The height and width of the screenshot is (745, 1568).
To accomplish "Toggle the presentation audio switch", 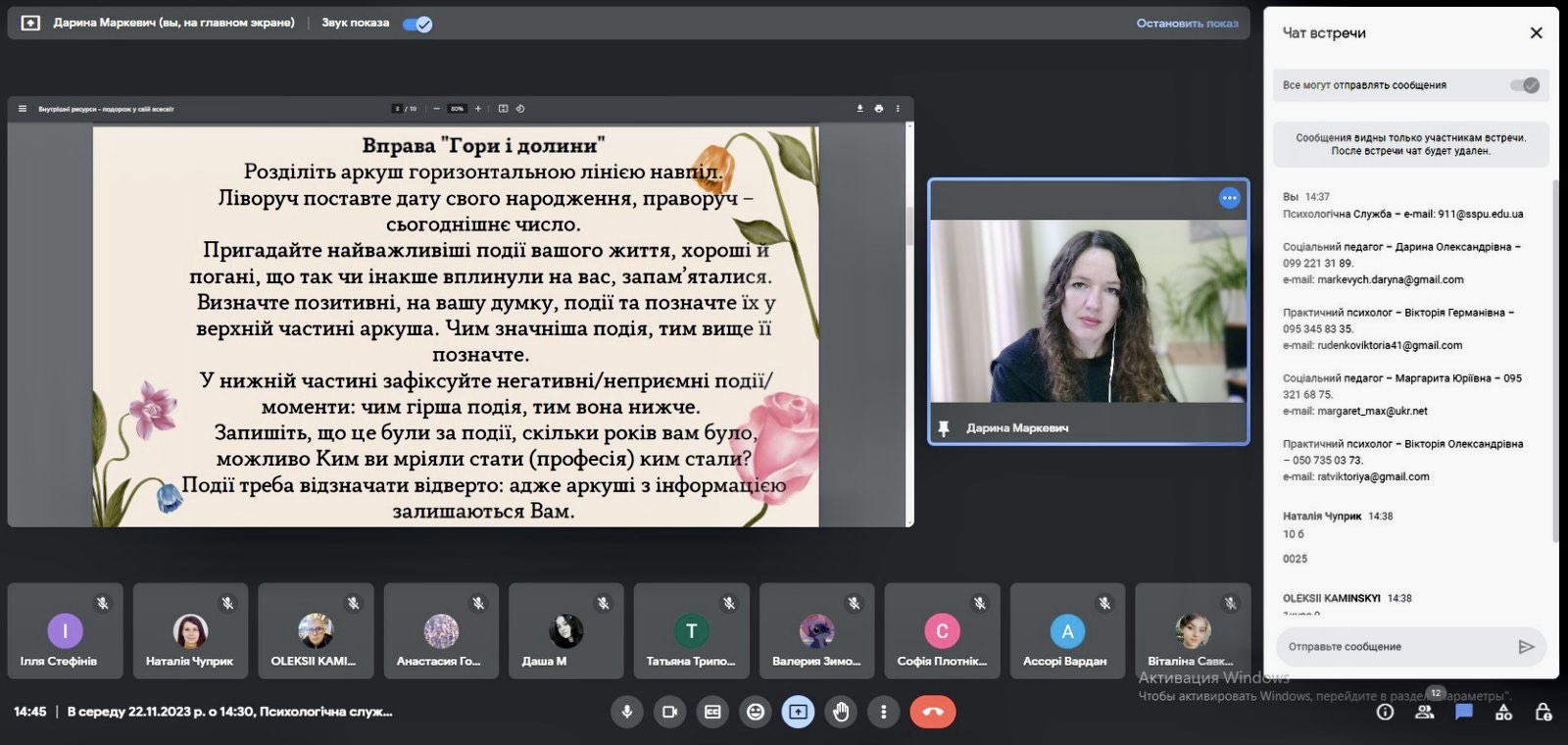I will (417, 24).
